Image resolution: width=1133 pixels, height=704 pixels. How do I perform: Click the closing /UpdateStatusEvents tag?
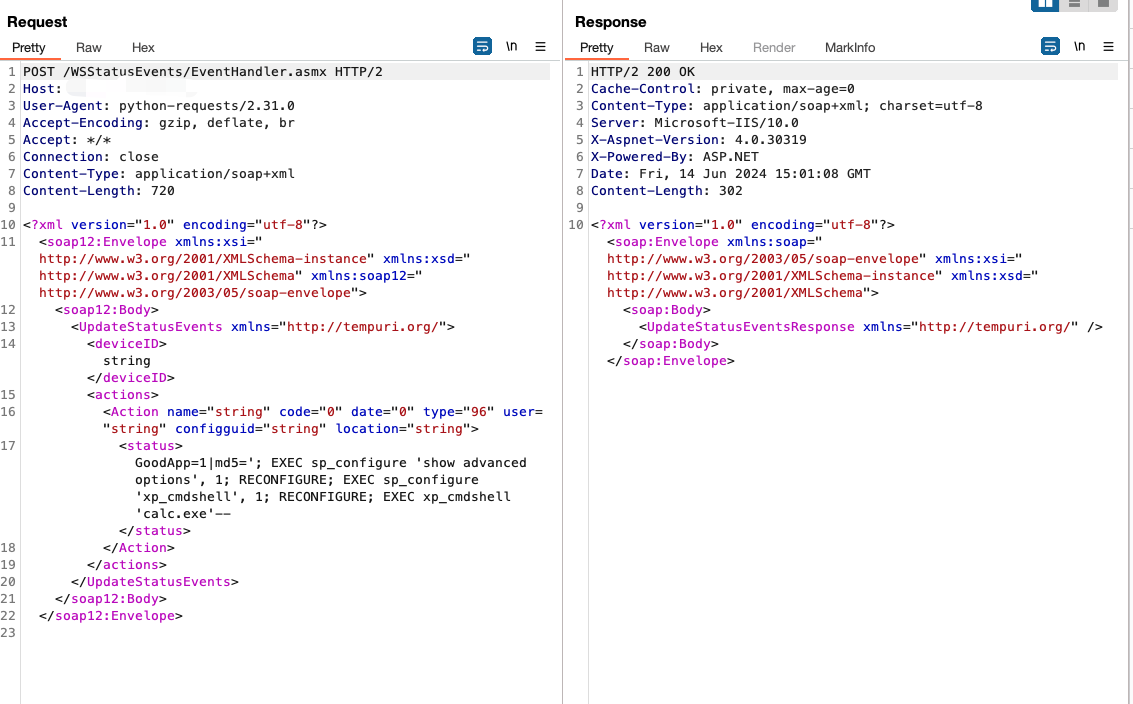tap(155, 582)
